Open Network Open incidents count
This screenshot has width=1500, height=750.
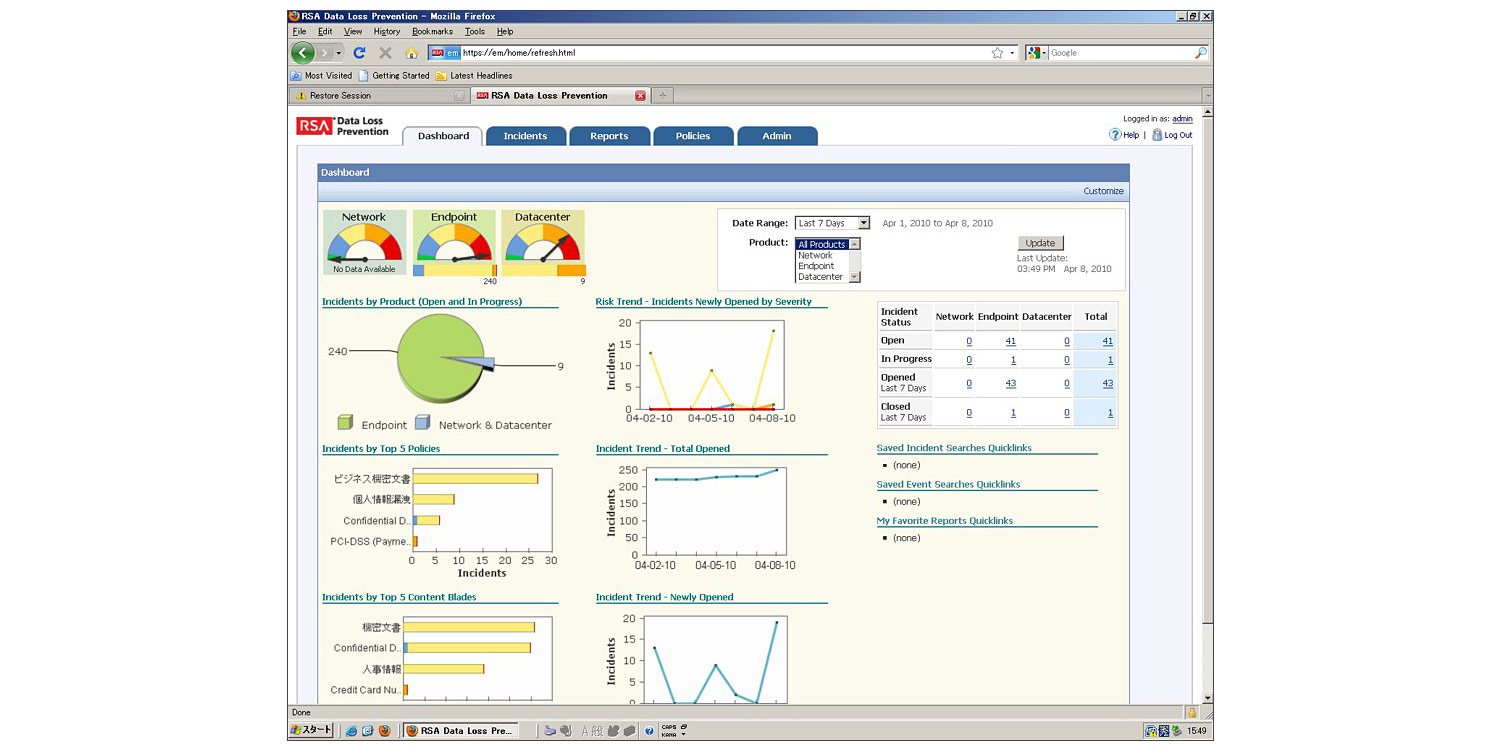[x=968, y=342]
